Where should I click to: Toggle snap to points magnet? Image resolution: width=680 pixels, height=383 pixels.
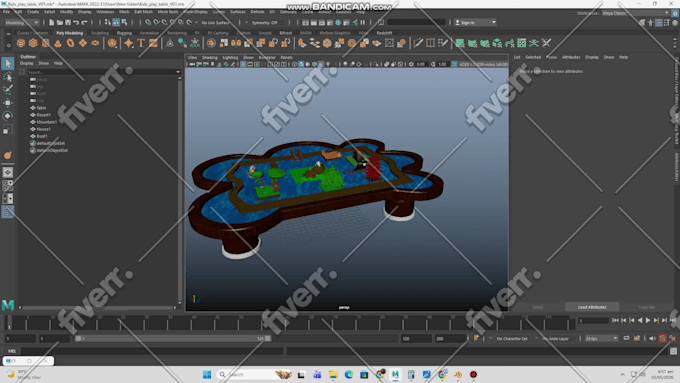point(165,23)
